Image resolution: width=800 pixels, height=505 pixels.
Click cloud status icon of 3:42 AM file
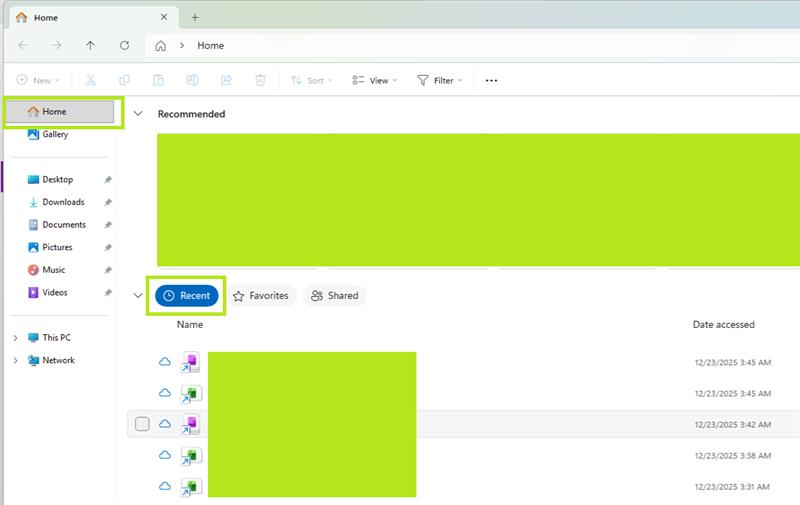pyautogui.click(x=165, y=424)
